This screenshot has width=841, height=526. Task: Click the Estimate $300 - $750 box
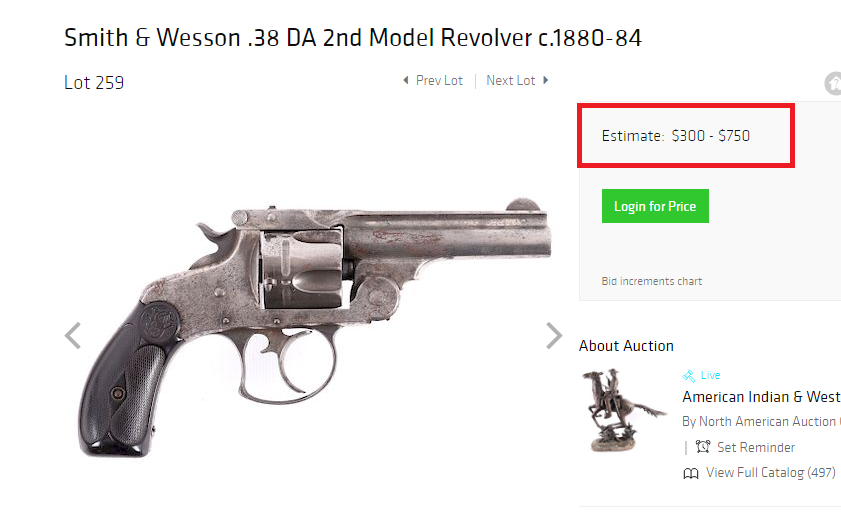(x=686, y=136)
